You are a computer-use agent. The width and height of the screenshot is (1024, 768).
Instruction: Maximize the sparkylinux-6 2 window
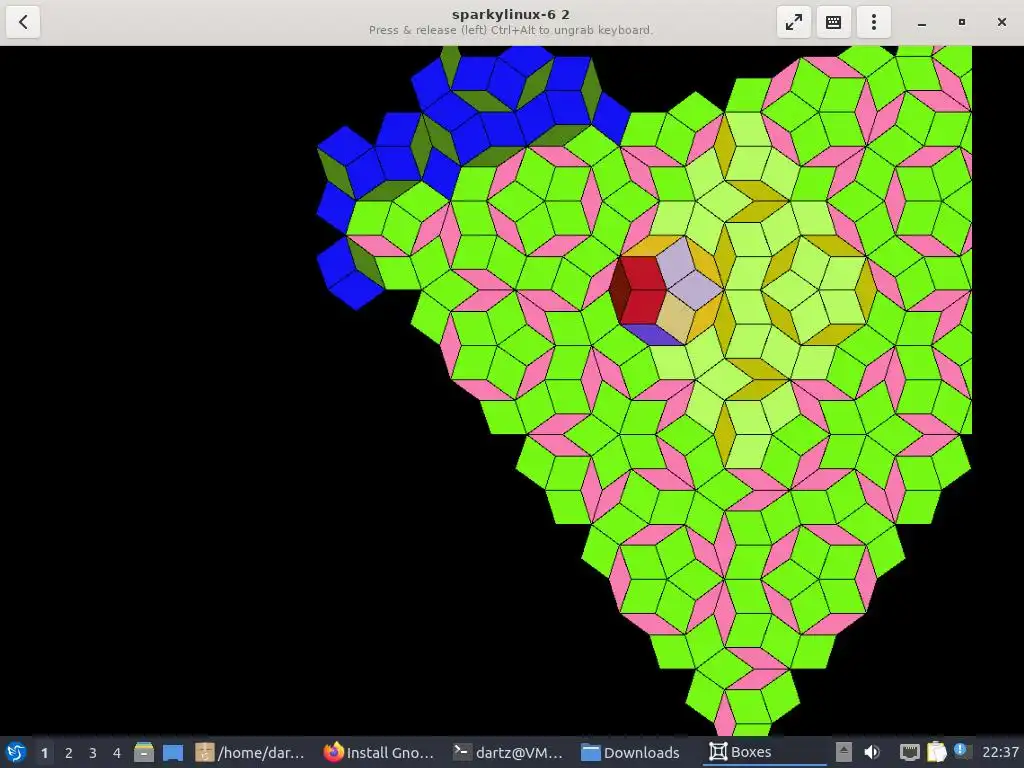[x=961, y=22]
